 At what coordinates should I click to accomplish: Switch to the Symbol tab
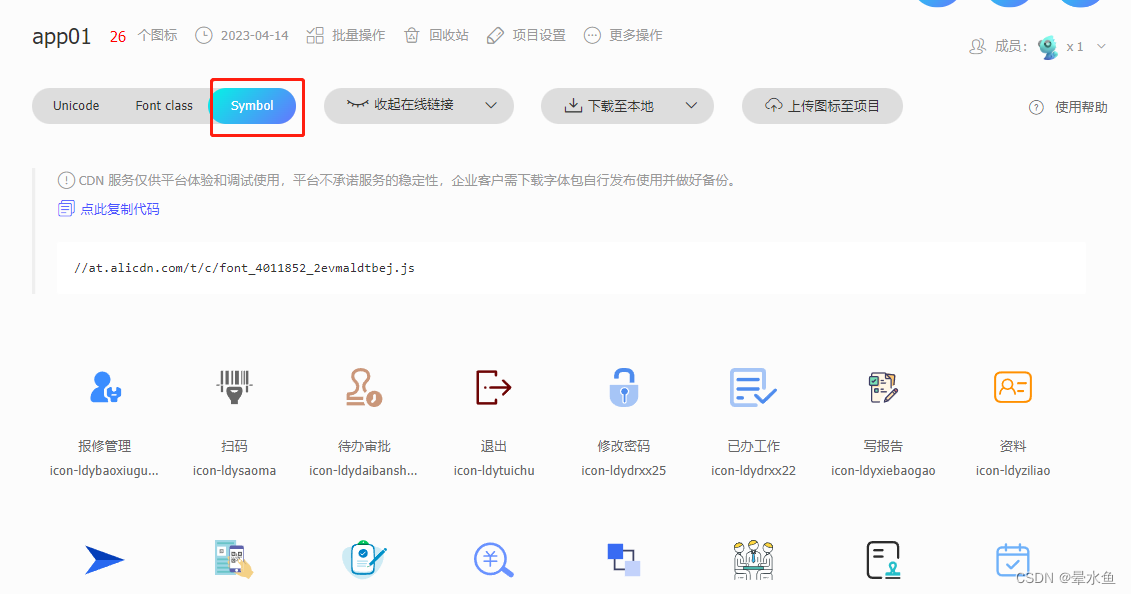(252, 106)
